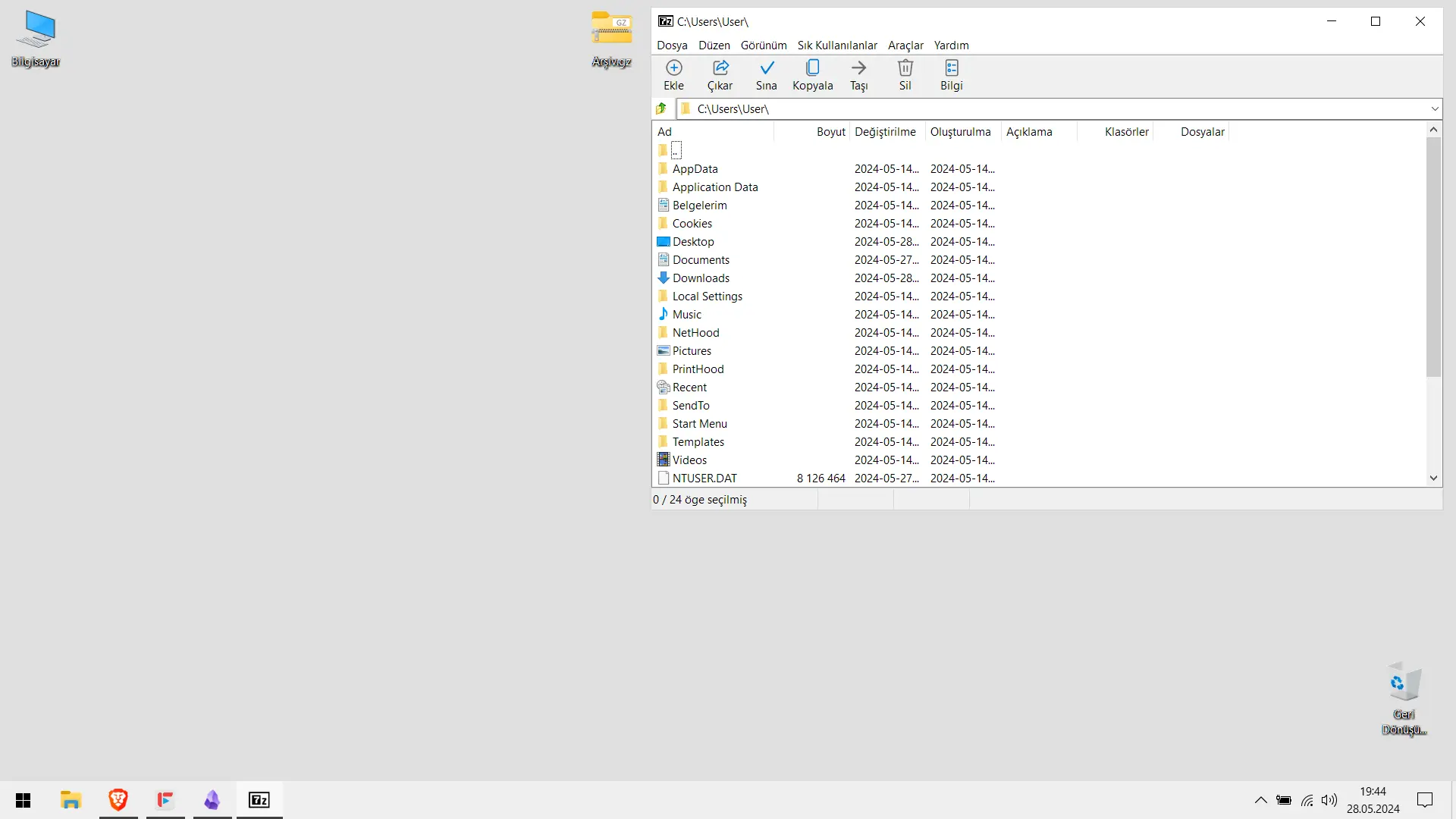Sort by Değiştirilme column header
Viewport: 1456px width, 819px height.
pos(887,131)
